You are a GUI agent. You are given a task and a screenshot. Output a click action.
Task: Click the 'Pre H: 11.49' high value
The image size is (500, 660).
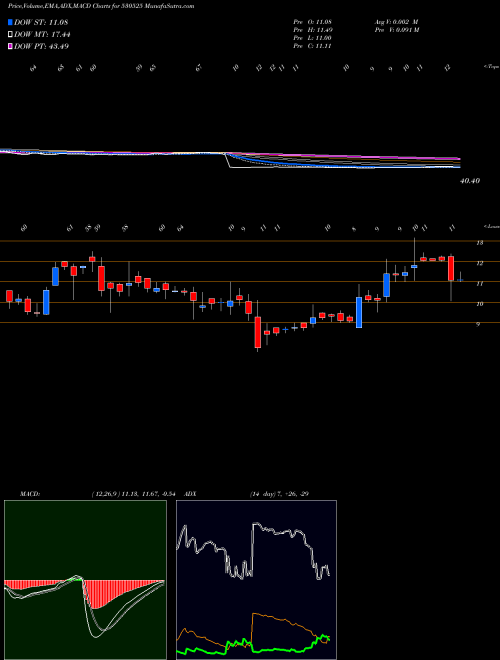click(313, 30)
